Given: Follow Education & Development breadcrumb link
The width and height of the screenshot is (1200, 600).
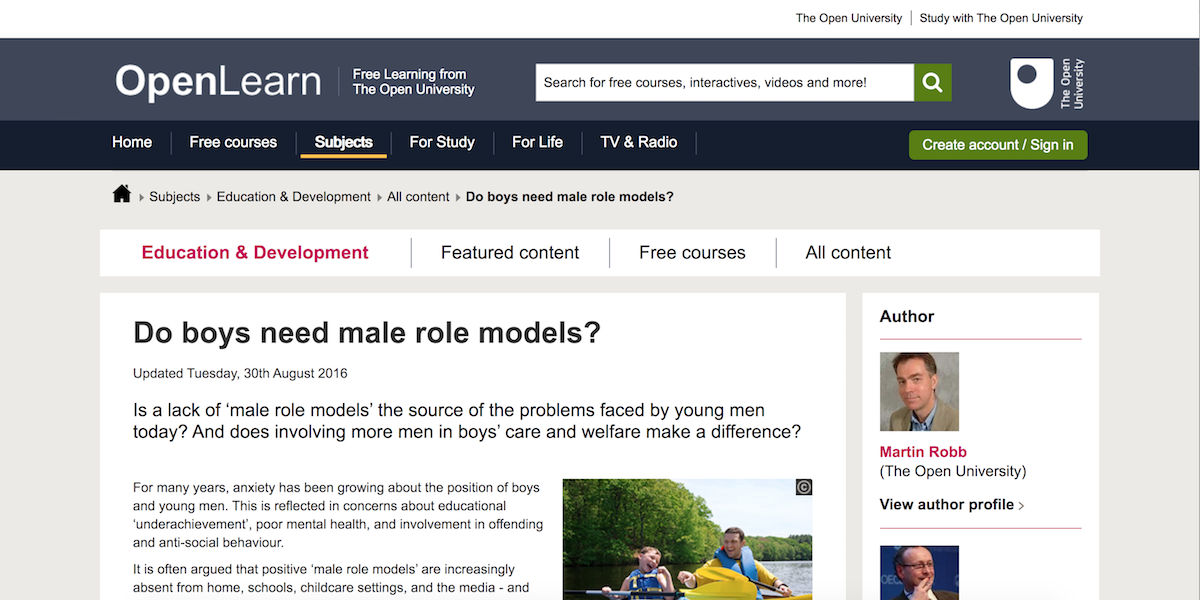Looking at the screenshot, I should tap(293, 197).
